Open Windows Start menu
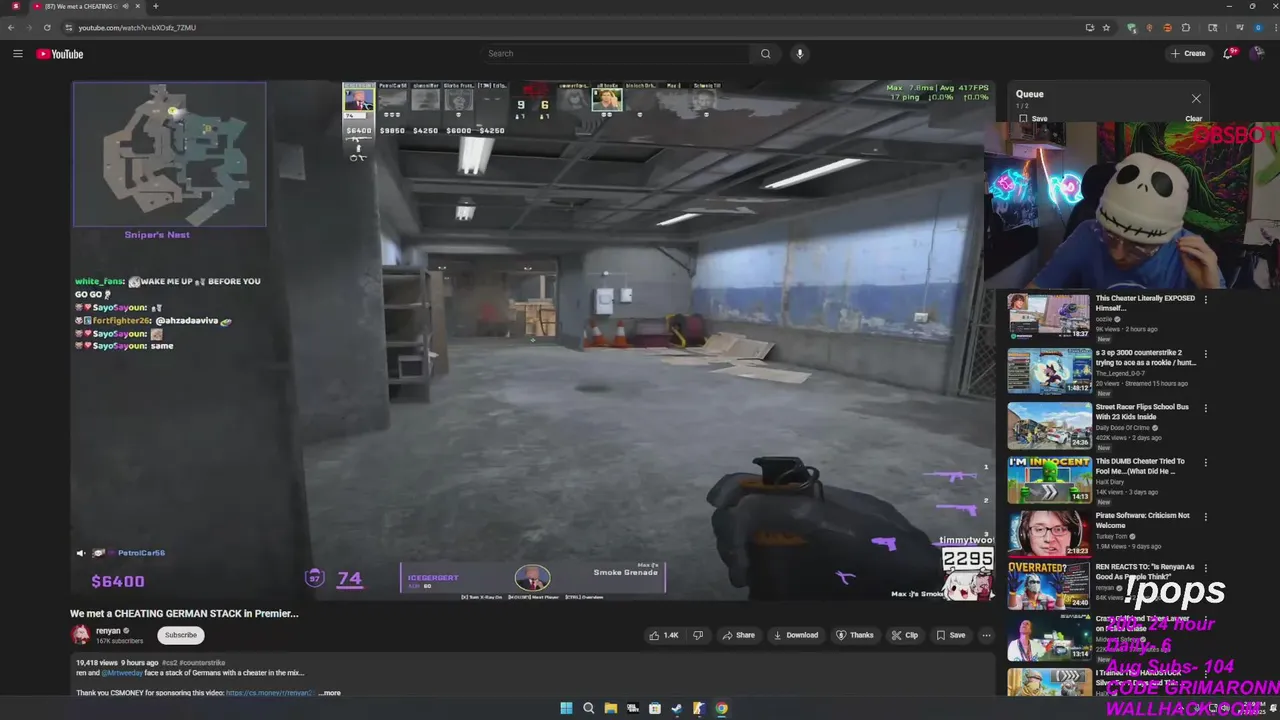The image size is (1280, 720). [566, 709]
